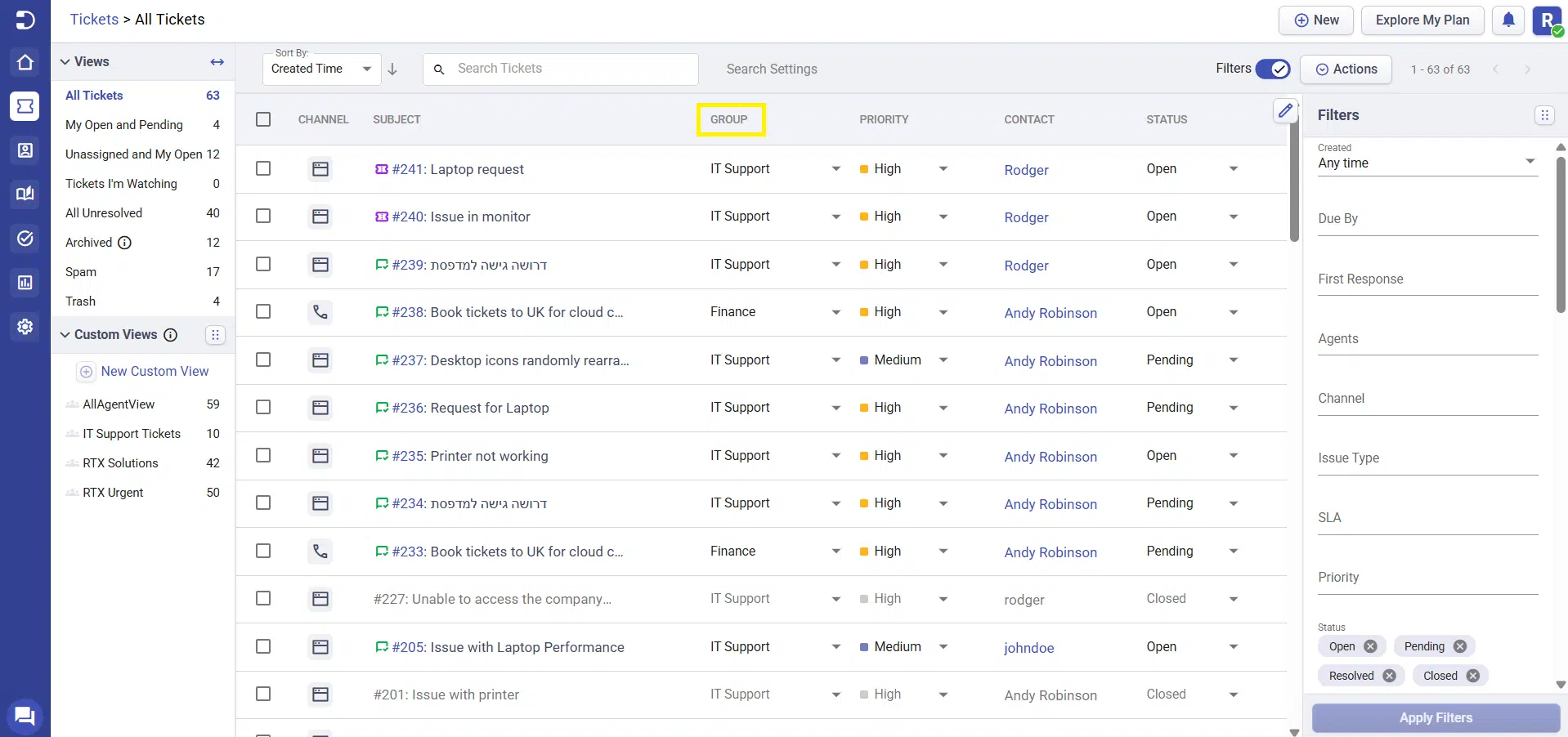Image resolution: width=1568 pixels, height=737 pixels.
Task: Open the Contacts icon in sidebar
Action: [25, 150]
